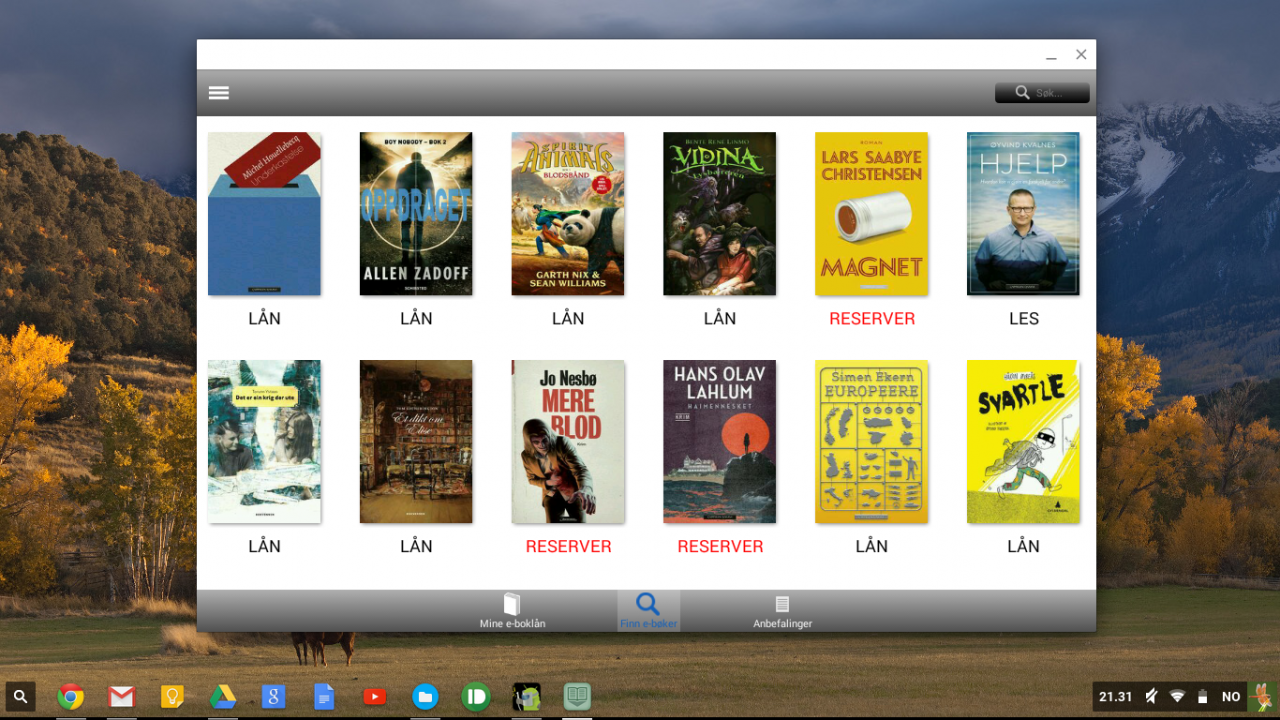Open Oppdraget by Allen Zadoff cover
Viewport: 1280px width, 720px height.
pyautogui.click(x=416, y=214)
